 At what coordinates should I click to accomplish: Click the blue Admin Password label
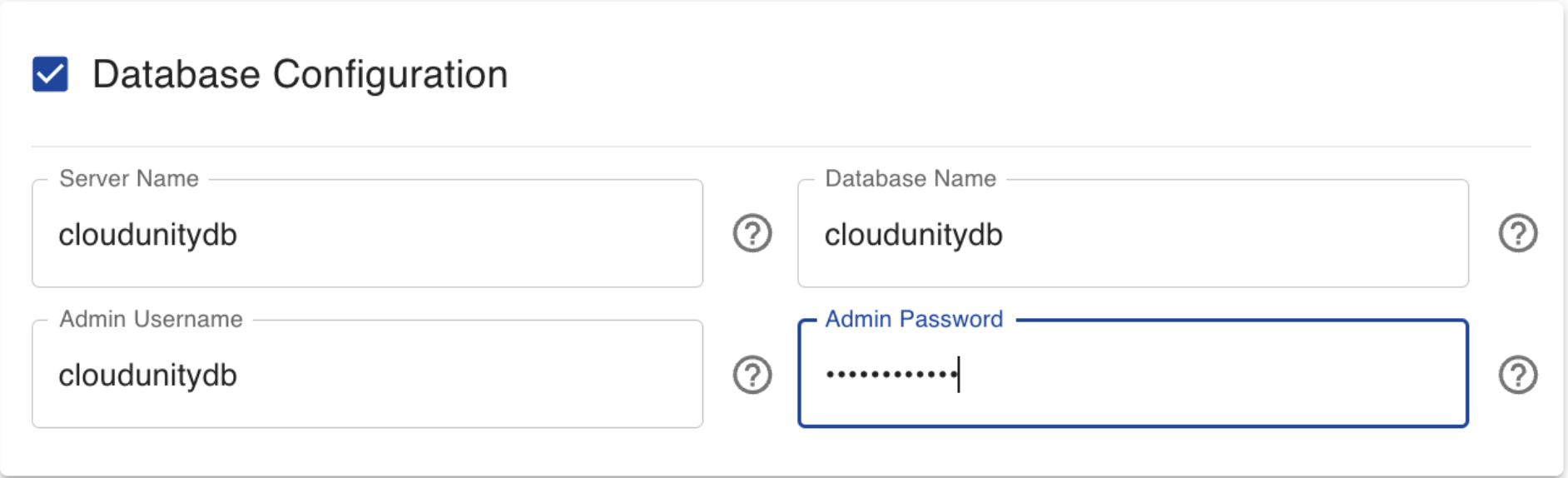pyautogui.click(x=914, y=320)
